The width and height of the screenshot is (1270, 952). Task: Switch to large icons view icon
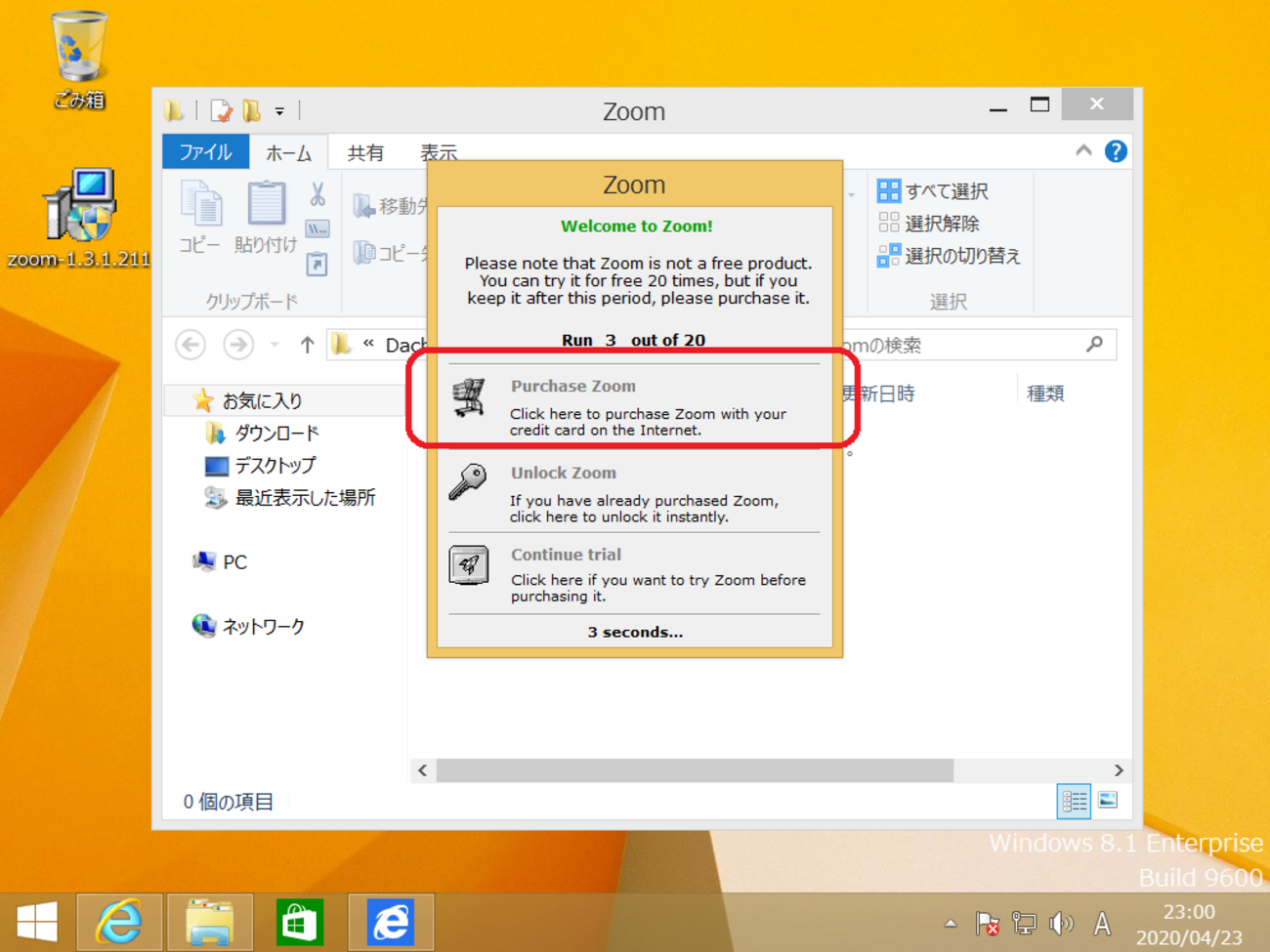(x=1108, y=801)
